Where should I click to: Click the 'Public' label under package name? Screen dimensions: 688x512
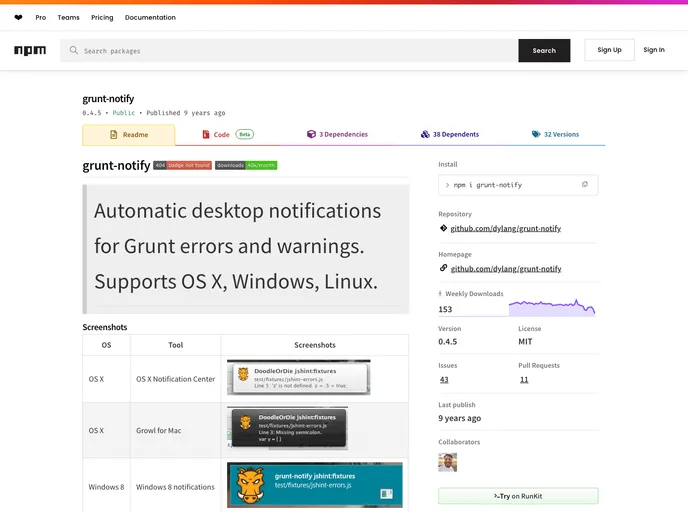click(124, 113)
